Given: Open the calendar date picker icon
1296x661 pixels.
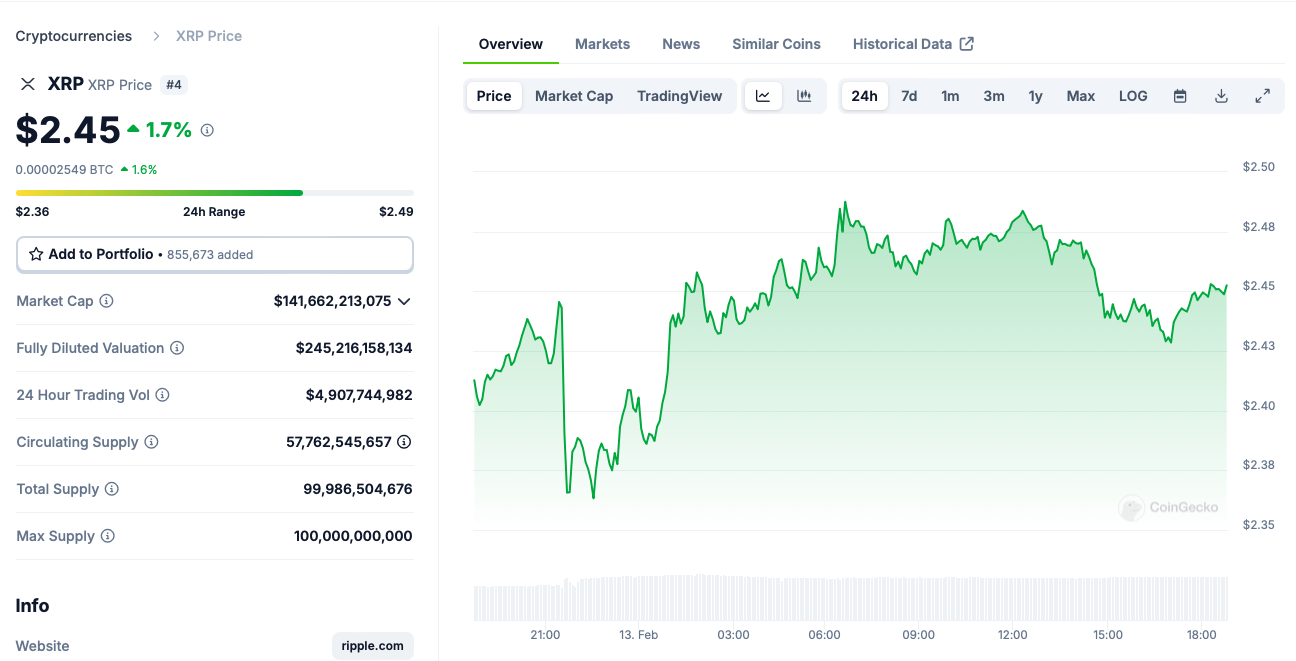Looking at the screenshot, I should [1180, 95].
